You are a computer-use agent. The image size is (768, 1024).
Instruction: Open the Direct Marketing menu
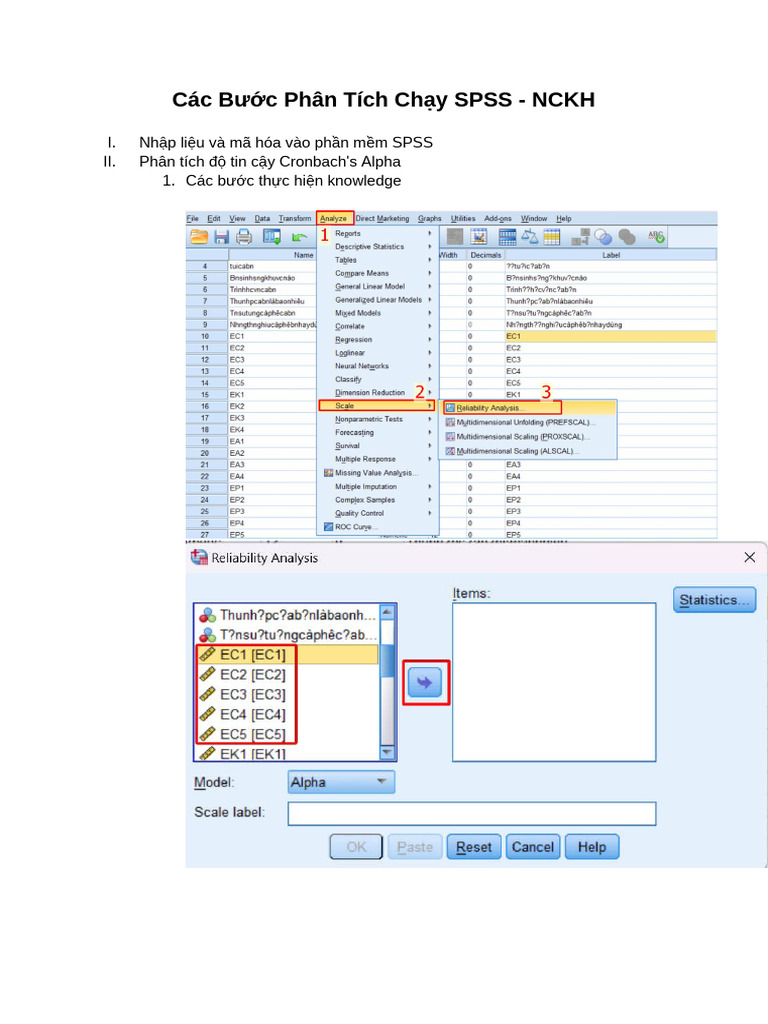click(382, 218)
